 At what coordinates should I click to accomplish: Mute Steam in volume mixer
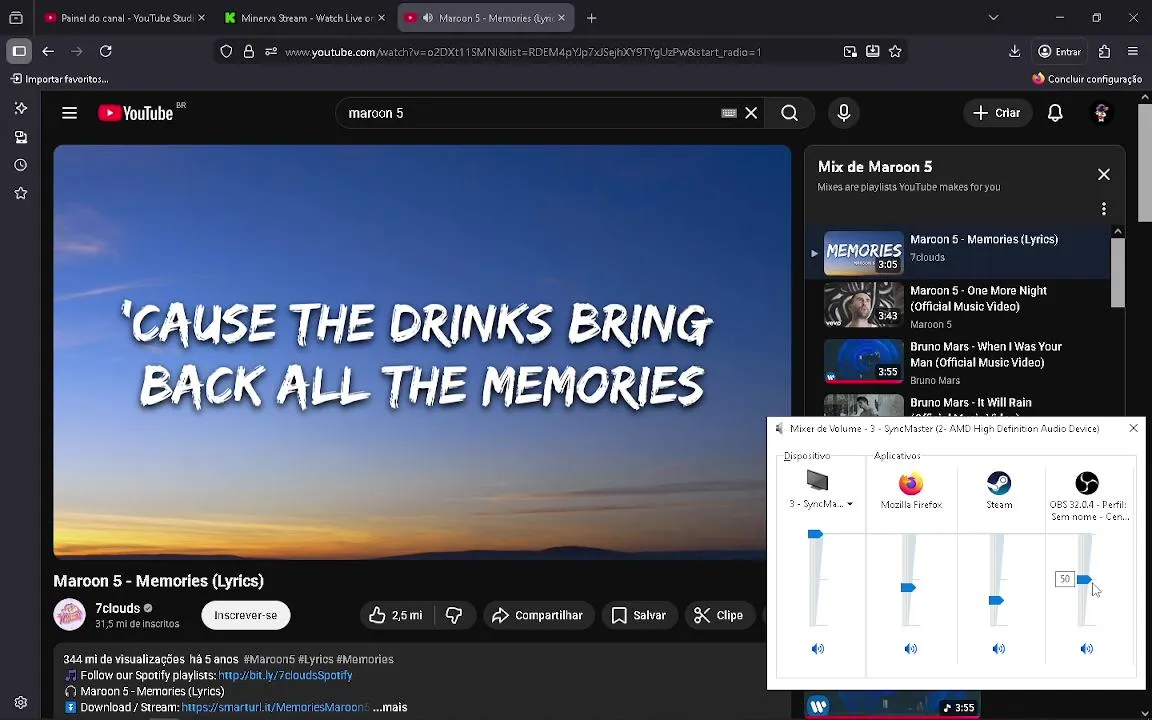click(998, 649)
